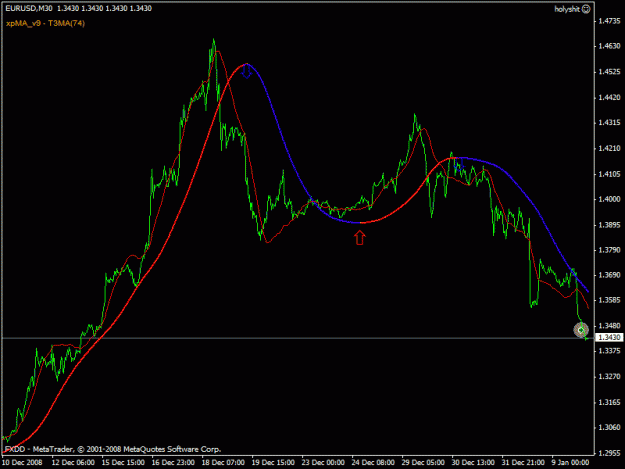Click the '16 Dec 23:00' time axis label
Viewport: 625px width, 469px height.
coord(173,463)
